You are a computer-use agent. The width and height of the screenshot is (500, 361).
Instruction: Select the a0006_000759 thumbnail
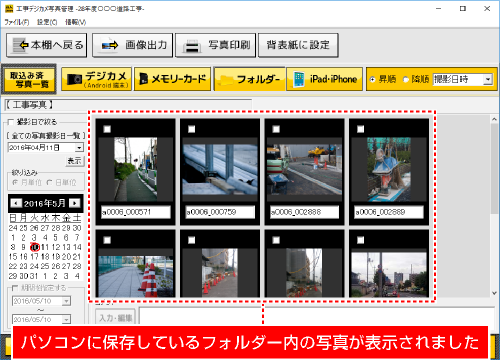(x=220, y=170)
